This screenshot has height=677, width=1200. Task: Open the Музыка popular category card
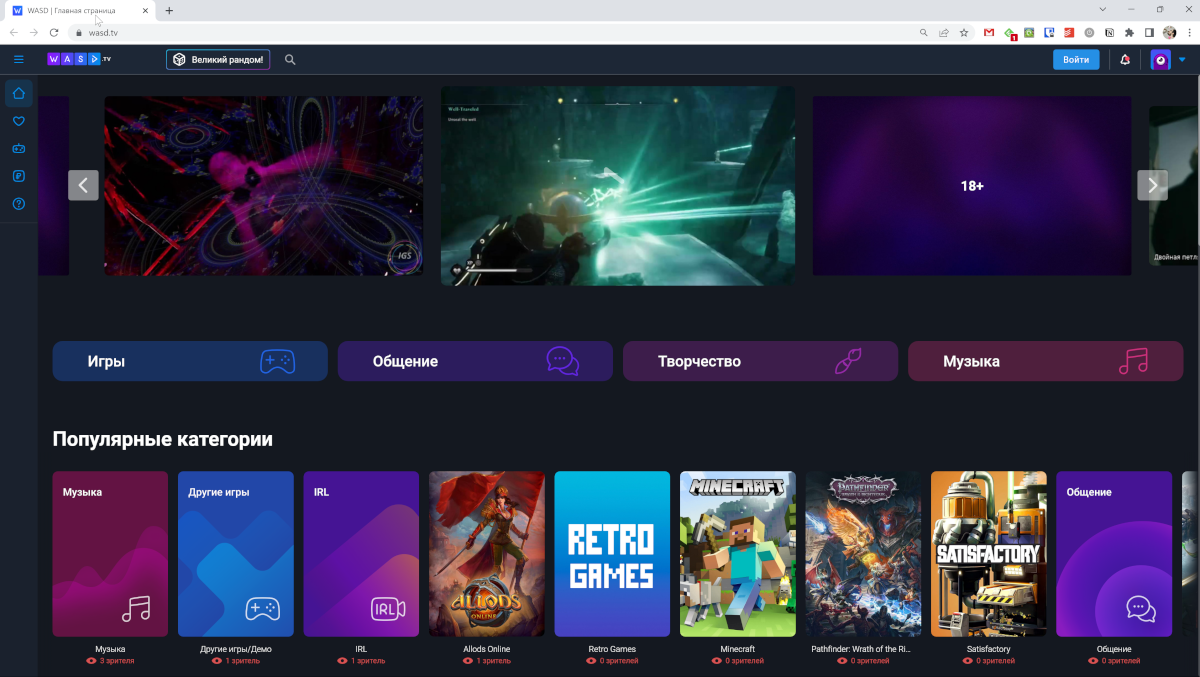click(110, 554)
